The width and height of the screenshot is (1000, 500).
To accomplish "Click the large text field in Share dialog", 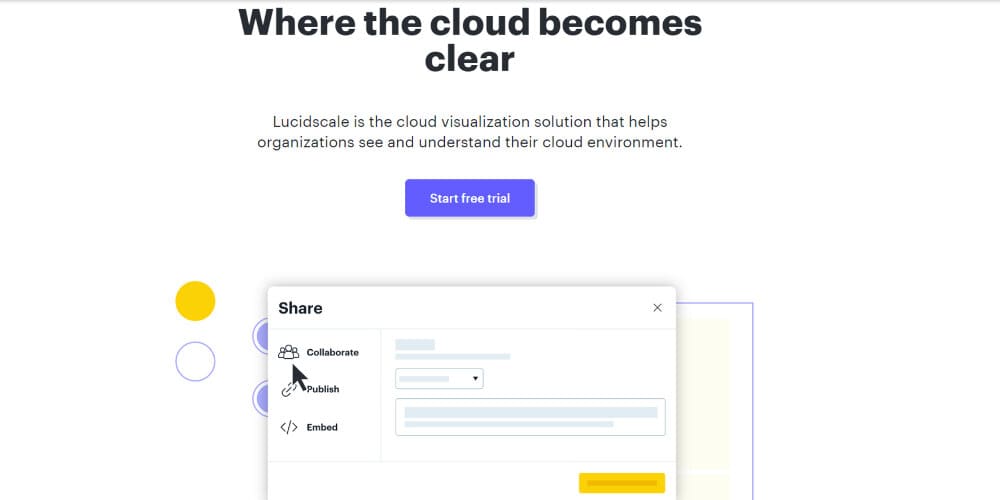I will click(530, 417).
